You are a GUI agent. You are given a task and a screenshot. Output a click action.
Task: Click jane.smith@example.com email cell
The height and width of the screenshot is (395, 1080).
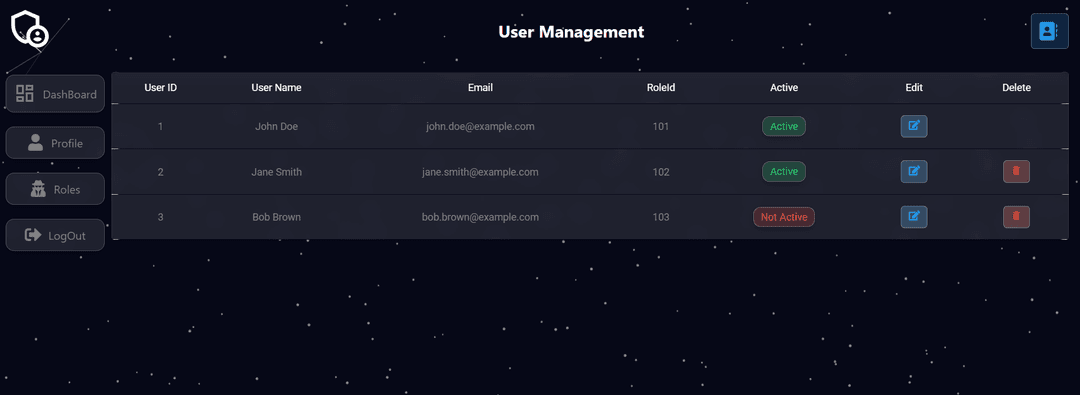click(x=480, y=172)
